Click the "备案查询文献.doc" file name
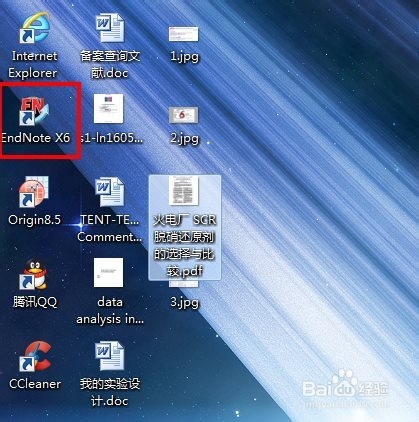The height and width of the screenshot is (422, 419). point(110,64)
